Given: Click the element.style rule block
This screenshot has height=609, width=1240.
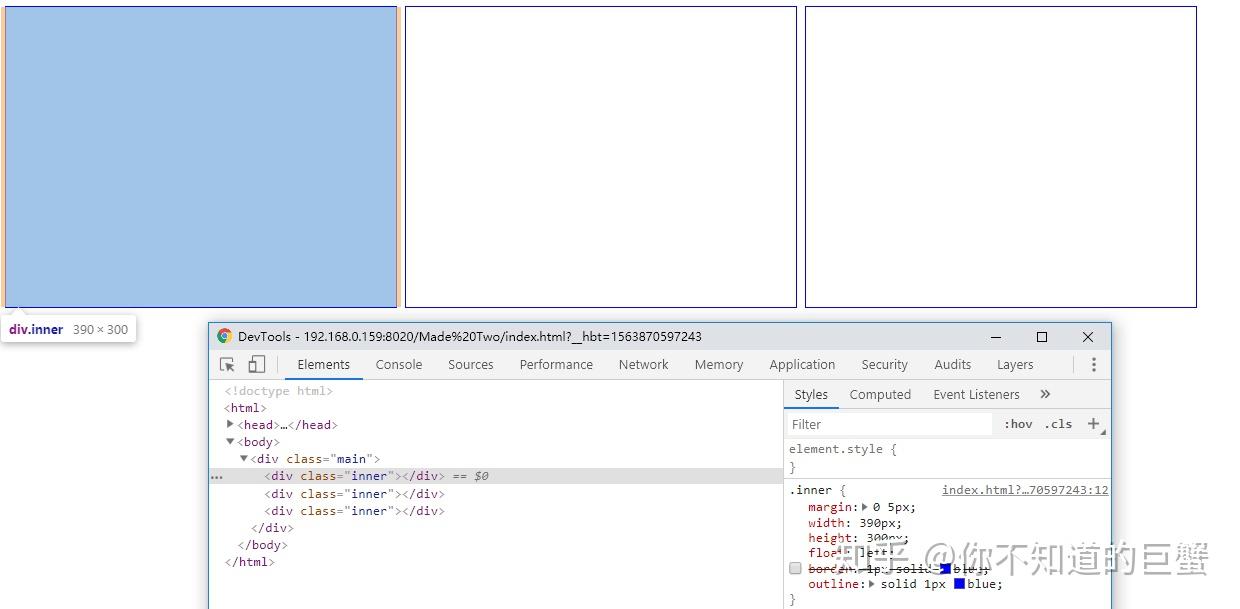Looking at the screenshot, I should (x=947, y=458).
